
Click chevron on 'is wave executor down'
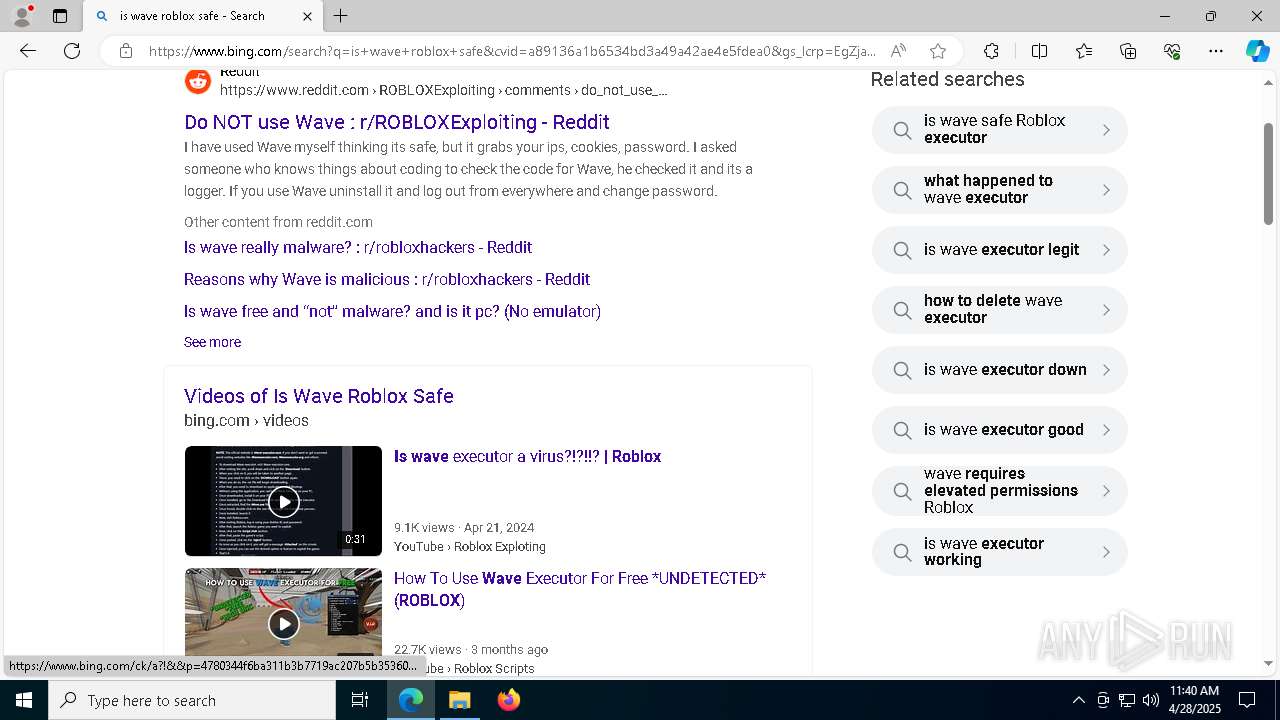coord(1106,370)
